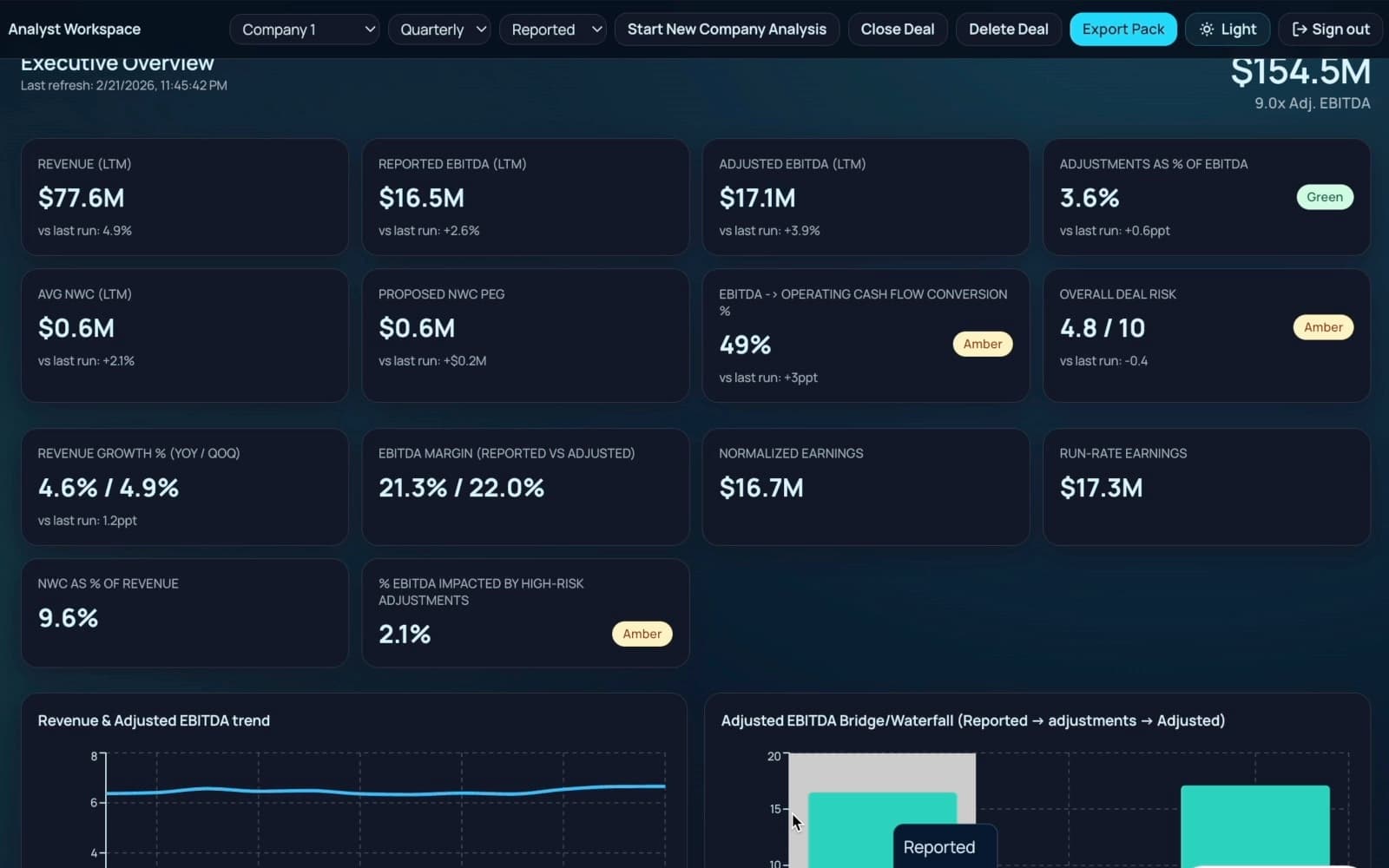Select the Reported EBITDA $16.5M value
The width and height of the screenshot is (1389, 868).
[422, 198]
